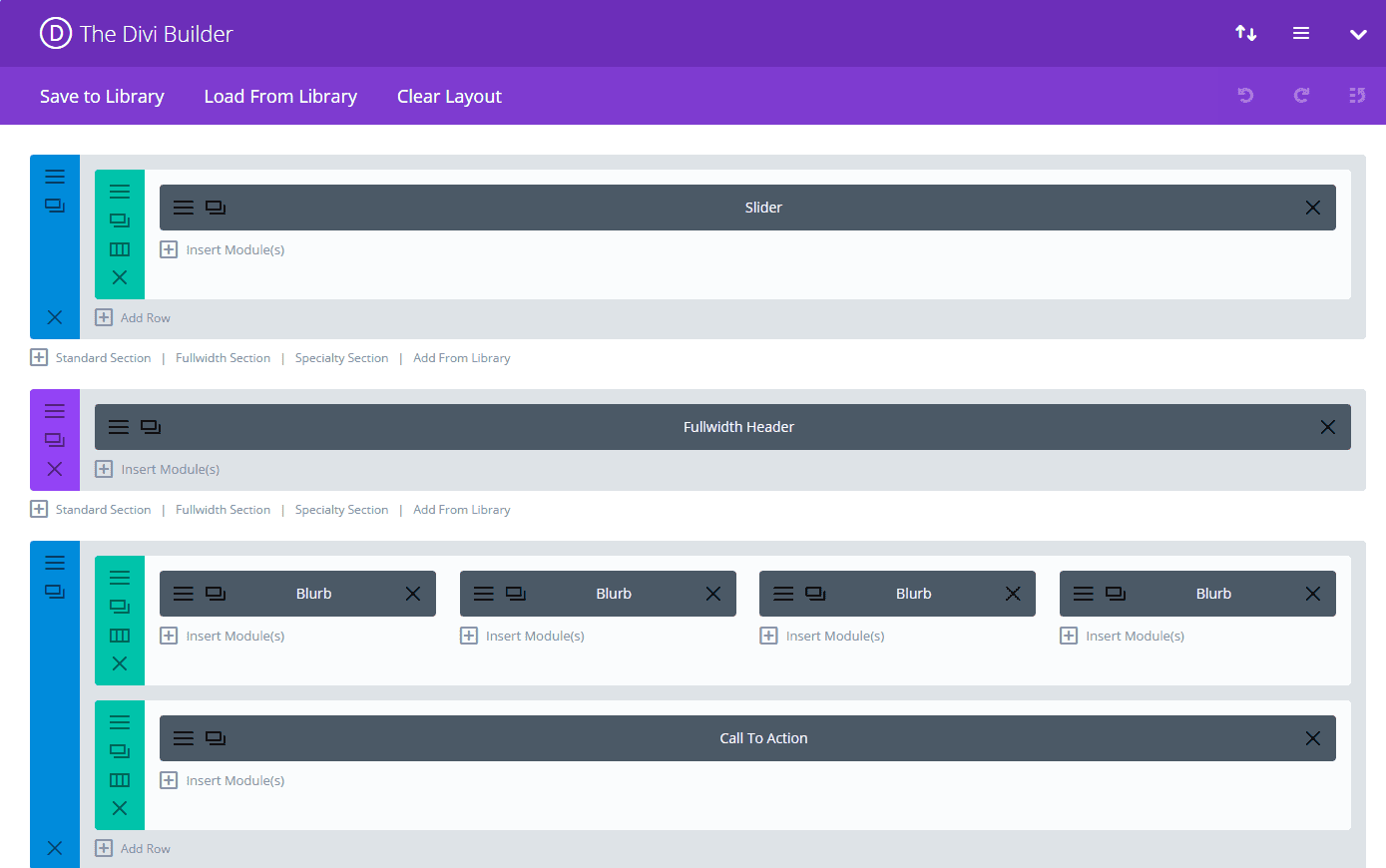Viewport: 1386px width, 868px height.
Task: Duplicate the second Blurb module
Action: tap(516, 593)
